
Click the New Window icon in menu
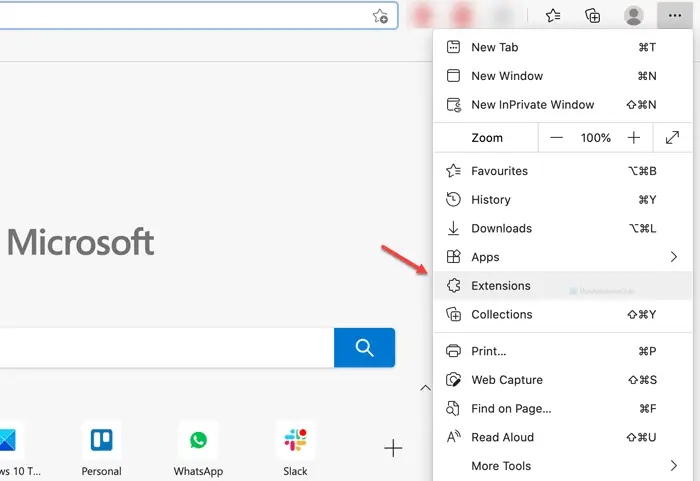453,75
